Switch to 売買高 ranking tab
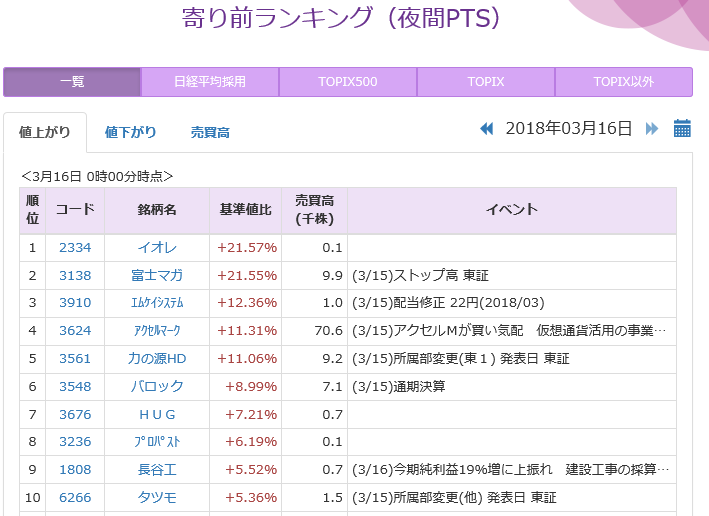The height and width of the screenshot is (516, 709). (210, 132)
